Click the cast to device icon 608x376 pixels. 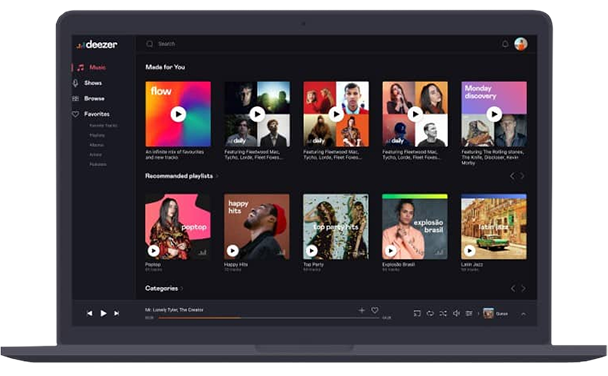point(417,313)
